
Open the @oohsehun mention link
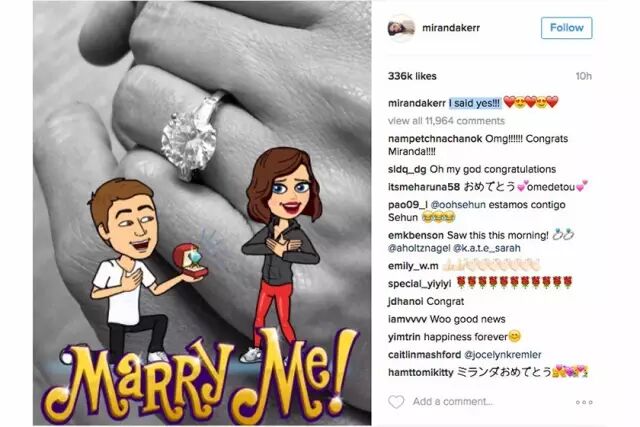click(x=458, y=205)
